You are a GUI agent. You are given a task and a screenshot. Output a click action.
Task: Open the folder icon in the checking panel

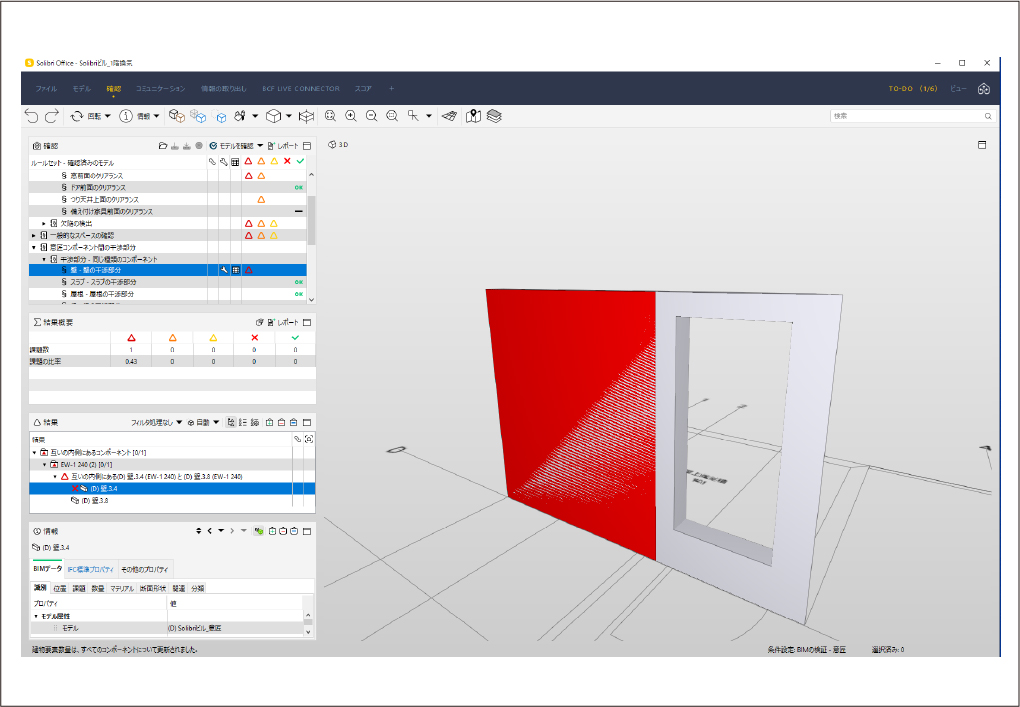(162, 146)
